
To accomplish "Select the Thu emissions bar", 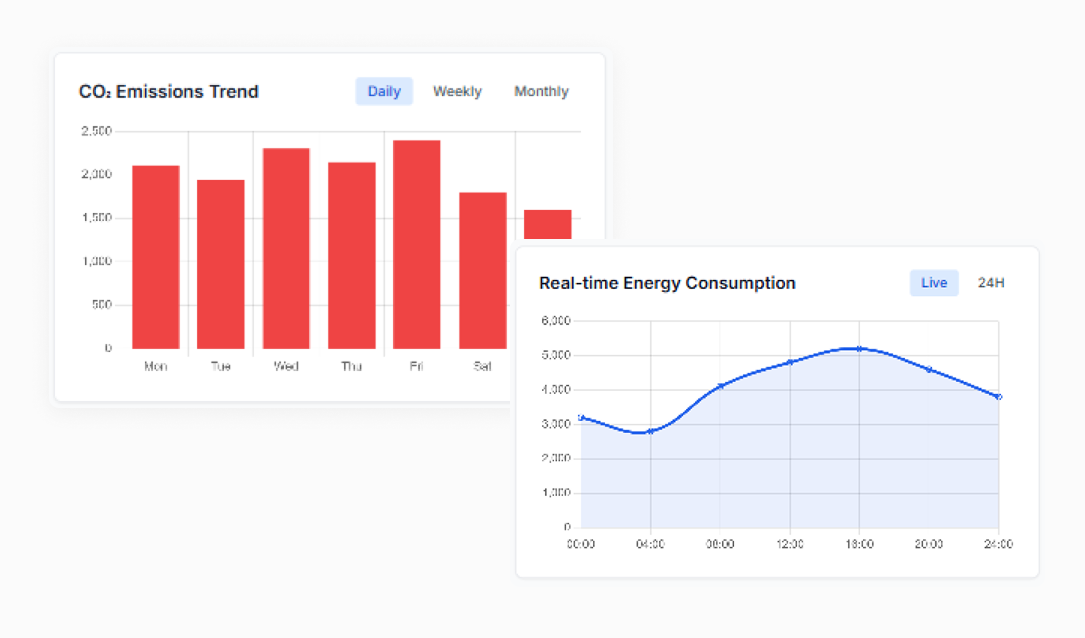I will point(352,255).
